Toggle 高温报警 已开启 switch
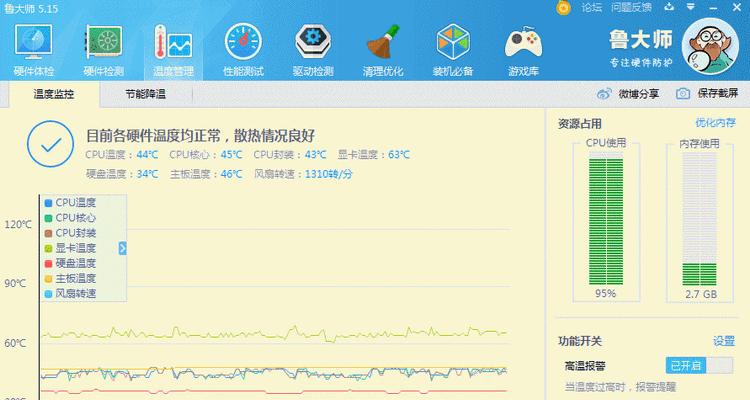Viewport: 750px width, 400px height. [x=699, y=366]
